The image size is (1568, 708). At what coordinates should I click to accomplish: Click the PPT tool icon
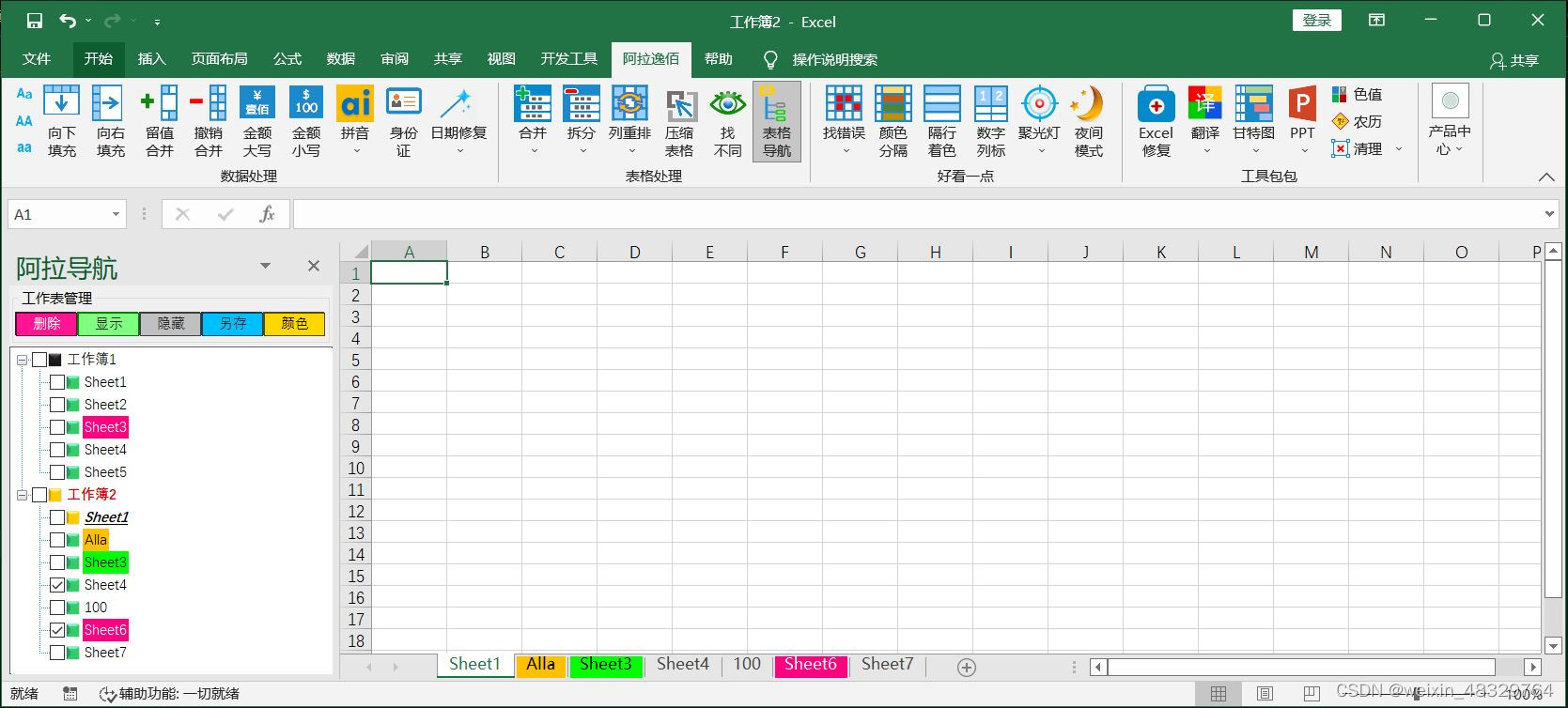point(1302,103)
